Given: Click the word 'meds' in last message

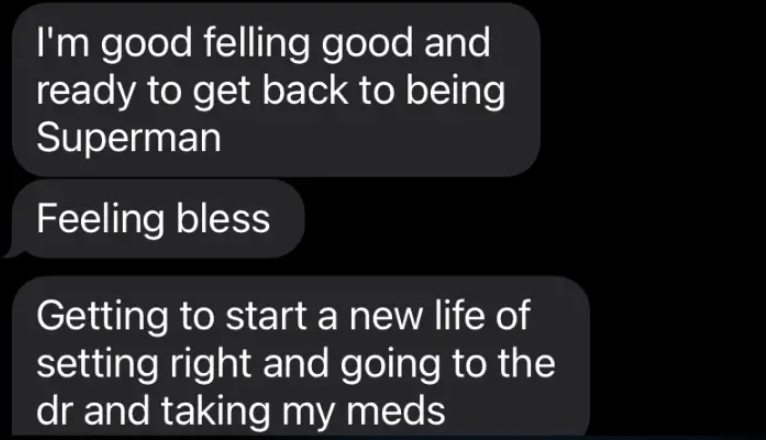Looking at the screenshot, I should click(396, 410).
